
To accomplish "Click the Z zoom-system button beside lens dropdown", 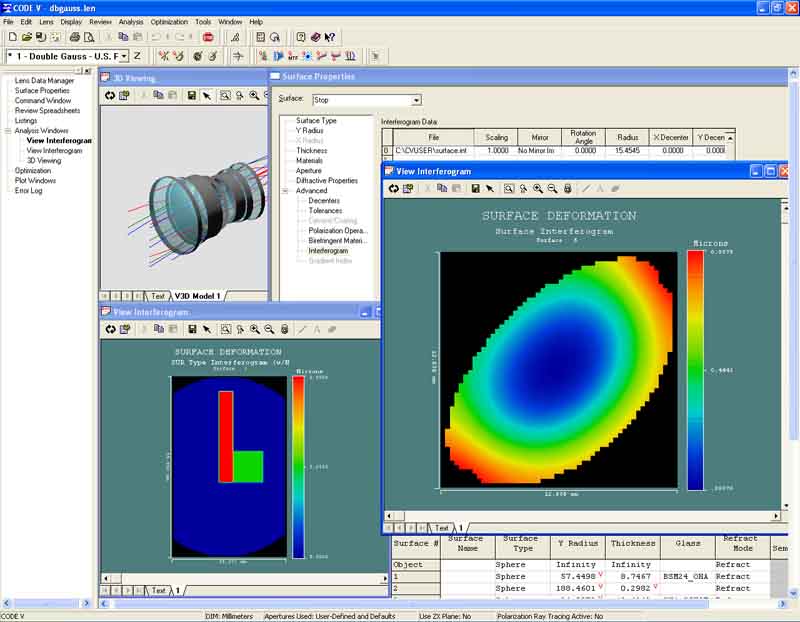I will coord(137,56).
